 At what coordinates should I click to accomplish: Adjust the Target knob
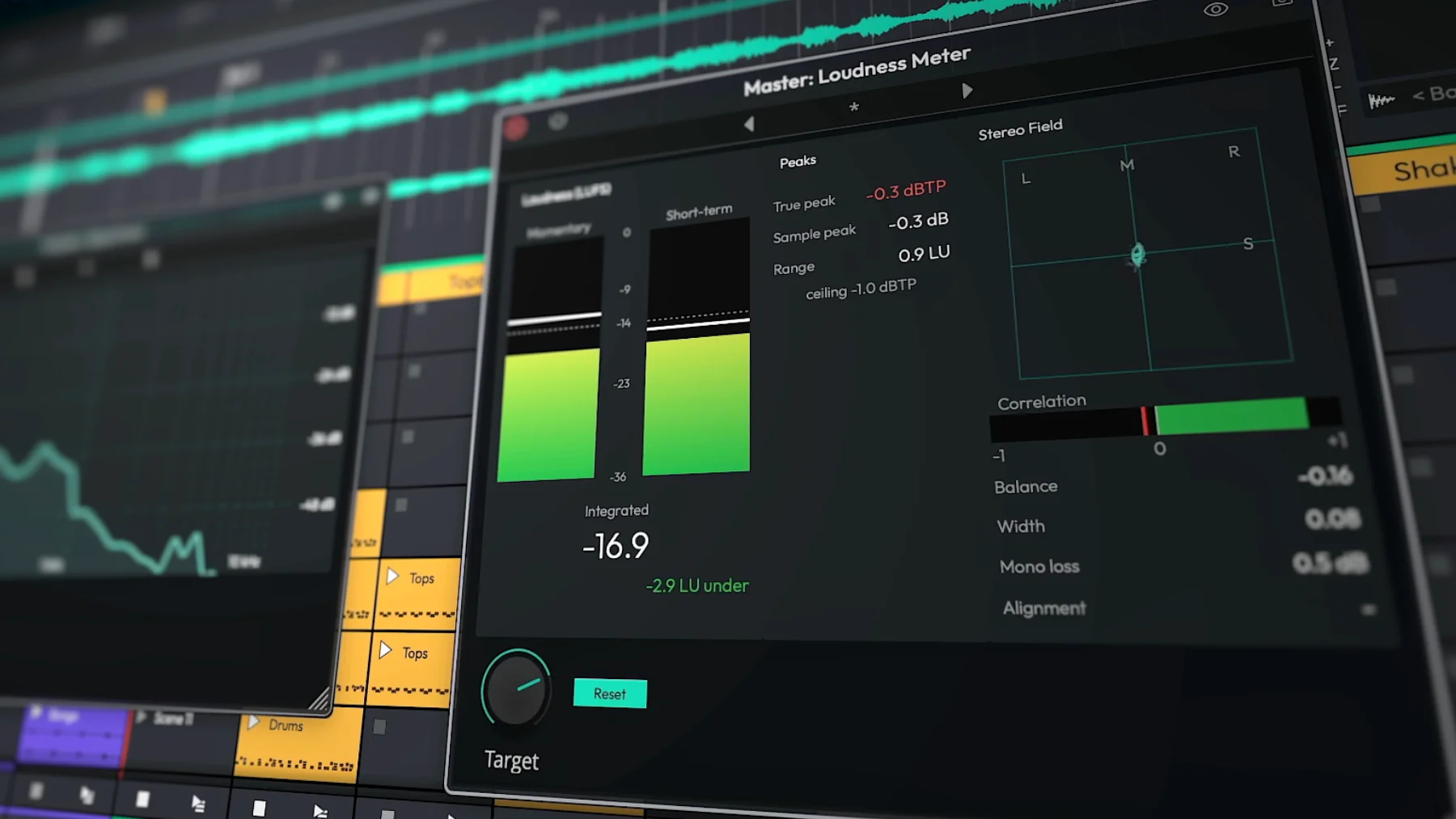click(x=517, y=689)
